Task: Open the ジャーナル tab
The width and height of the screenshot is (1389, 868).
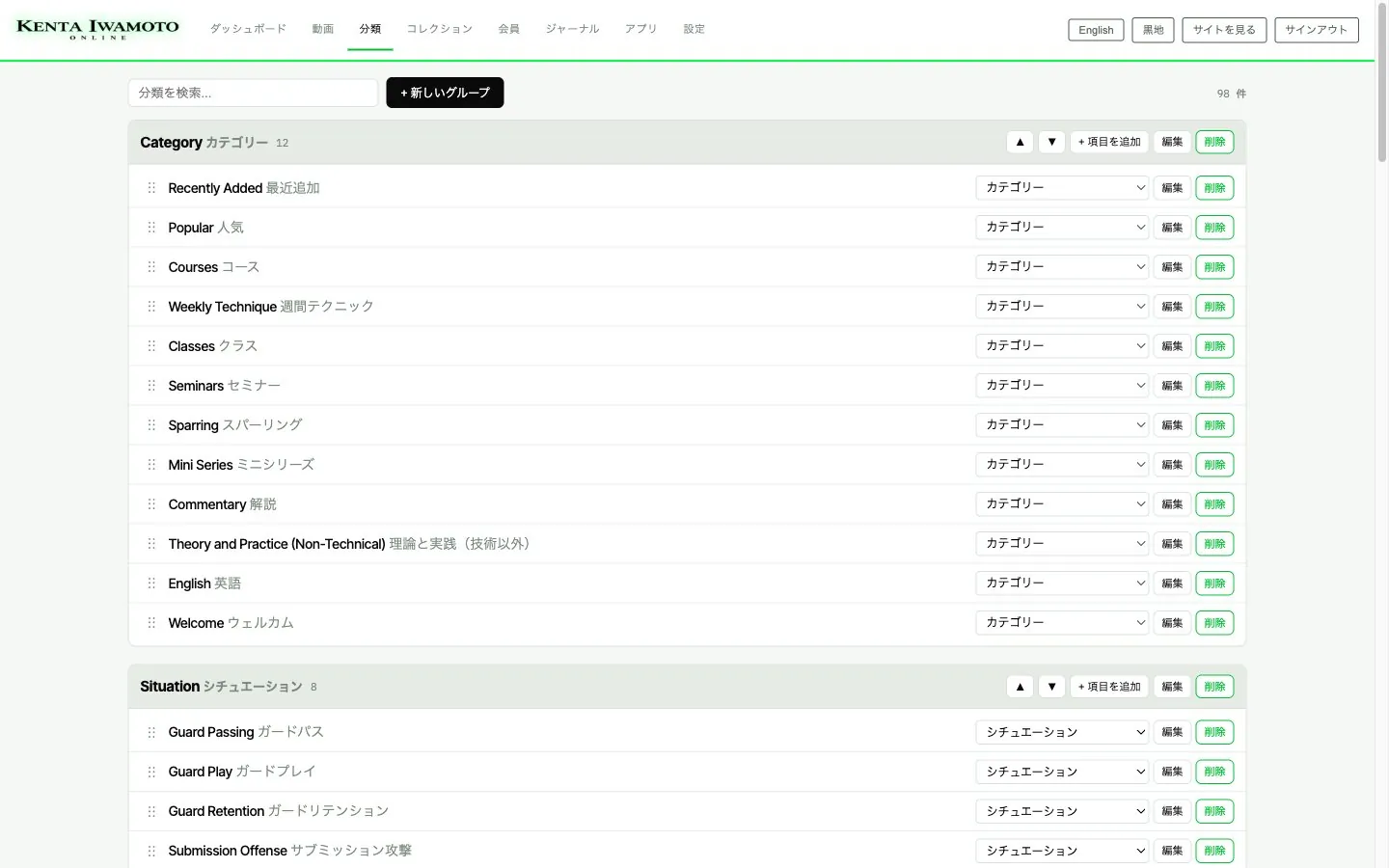Action: tap(573, 29)
